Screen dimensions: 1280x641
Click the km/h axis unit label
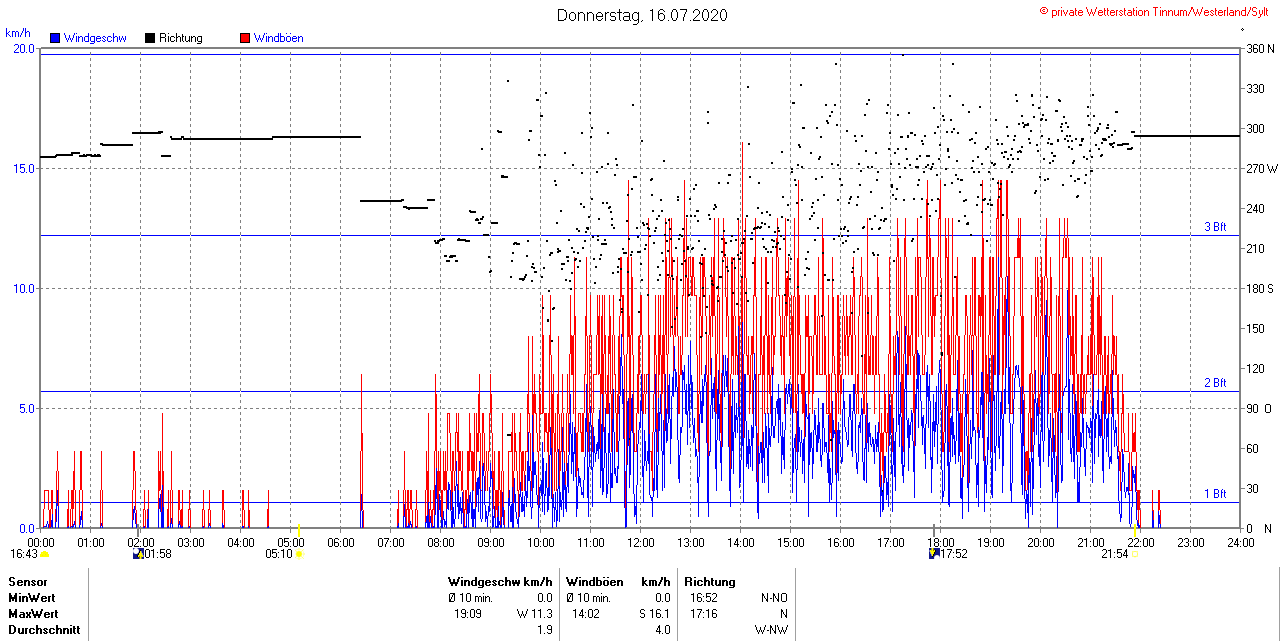19,33
